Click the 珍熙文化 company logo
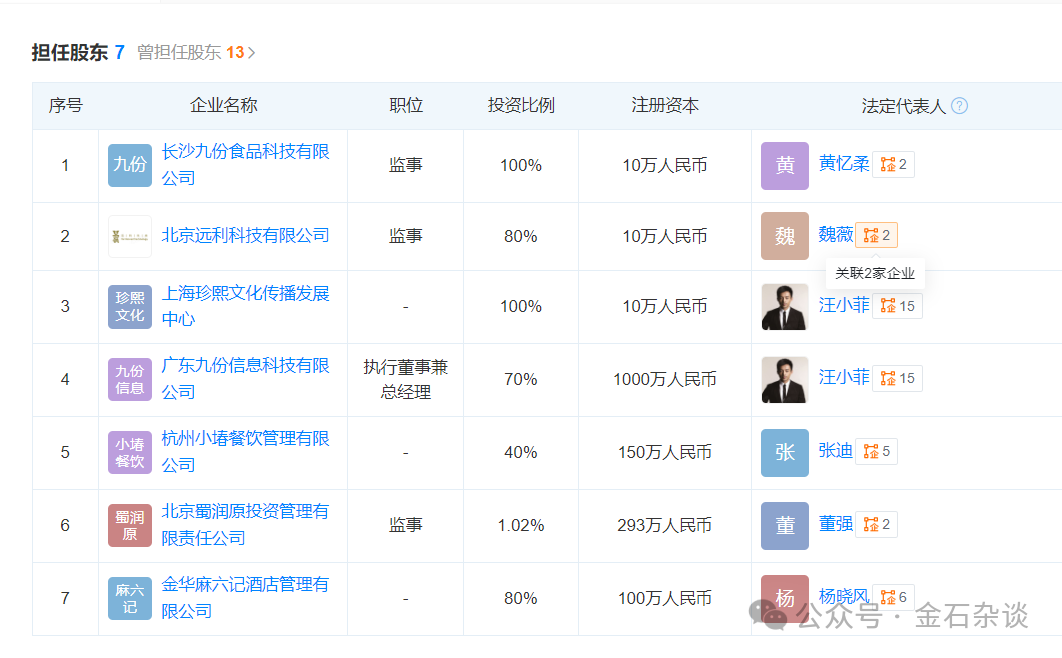Viewport: 1062px width, 658px height. [x=130, y=307]
